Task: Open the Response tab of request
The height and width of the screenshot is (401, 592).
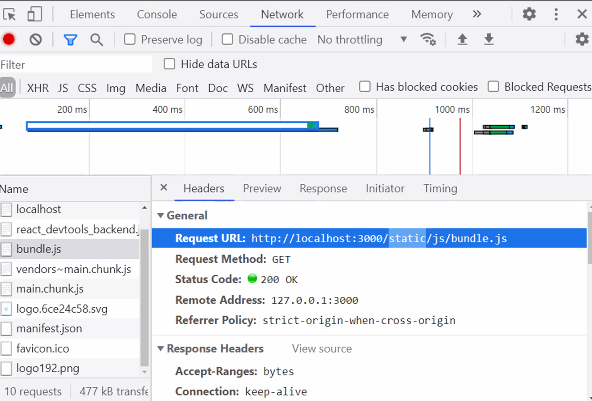Action: (x=323, y=188)
